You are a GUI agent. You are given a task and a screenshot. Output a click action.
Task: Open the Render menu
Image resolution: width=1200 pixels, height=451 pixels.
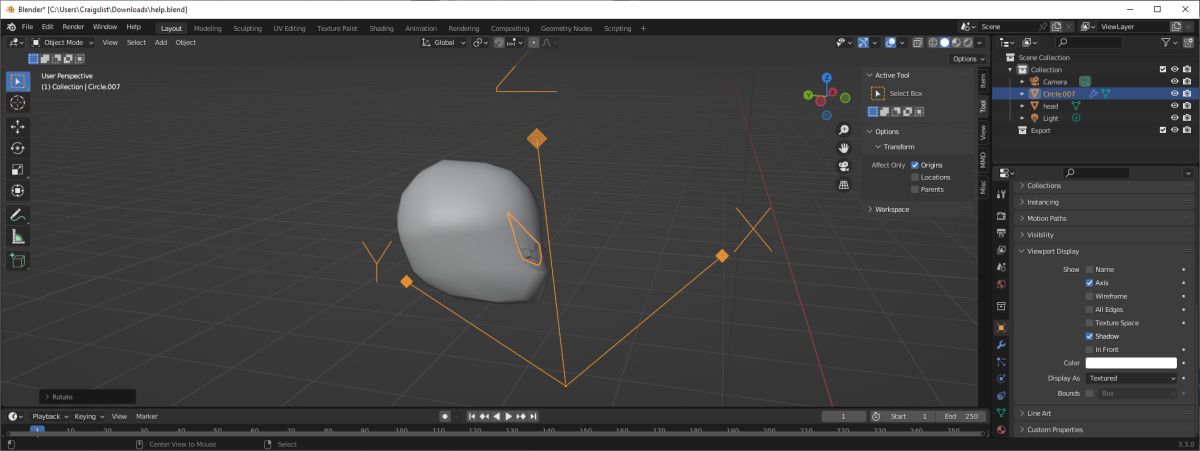pyautogui.click(x=73, y=27)
